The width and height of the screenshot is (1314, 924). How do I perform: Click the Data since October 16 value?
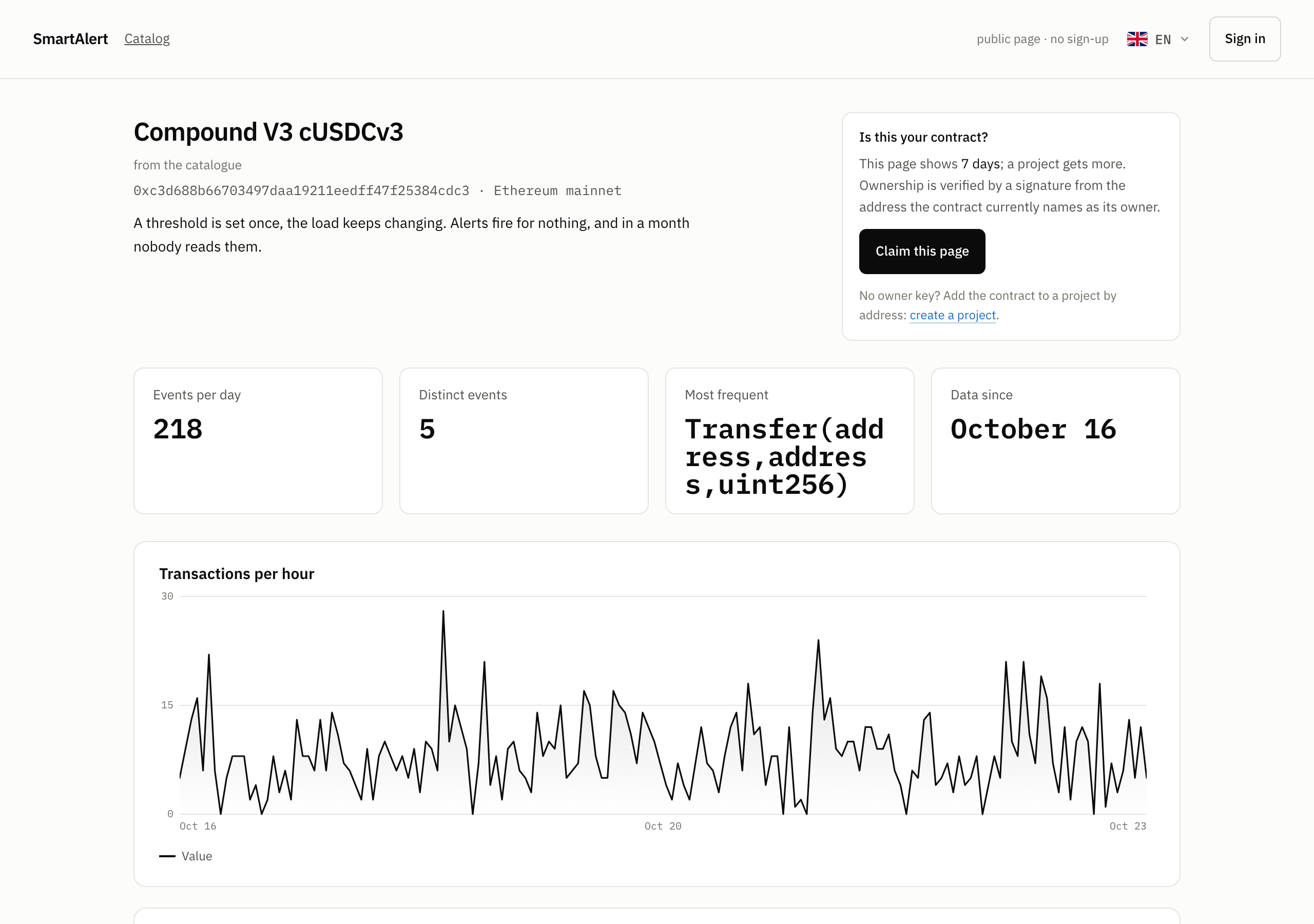(1034, 429)
